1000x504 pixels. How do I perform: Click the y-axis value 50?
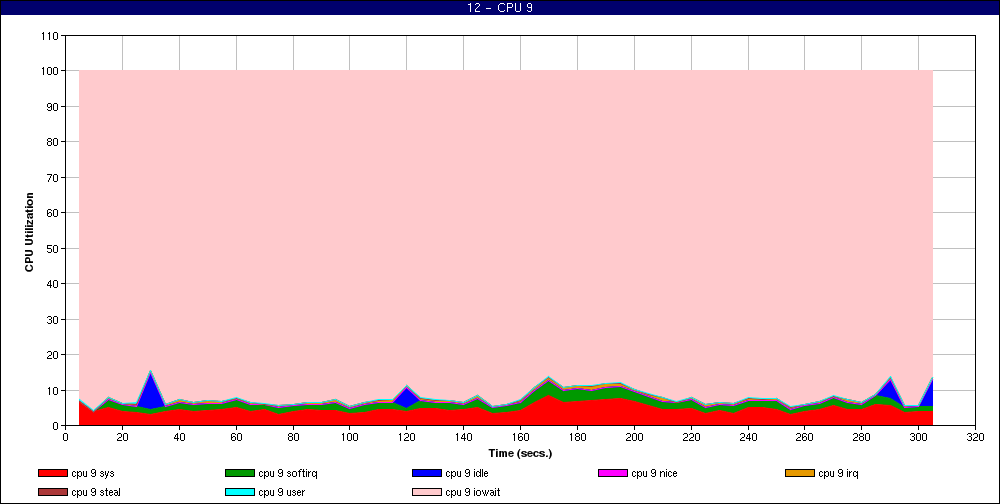coord(54,249)
